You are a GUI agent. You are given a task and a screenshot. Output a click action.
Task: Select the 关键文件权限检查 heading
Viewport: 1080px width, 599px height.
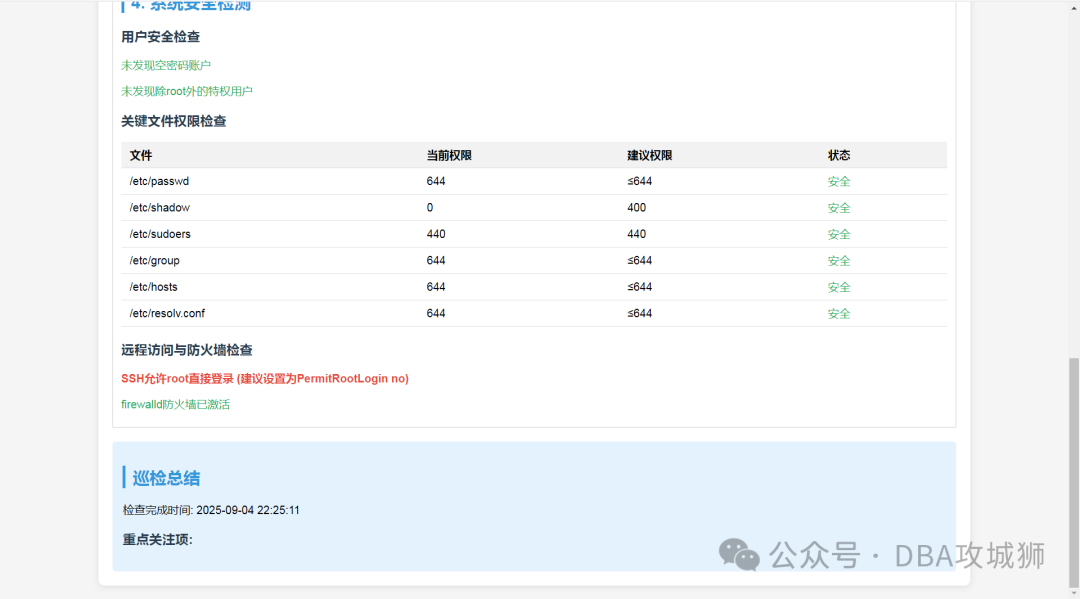pyautogui.click(x=174, y=121)
